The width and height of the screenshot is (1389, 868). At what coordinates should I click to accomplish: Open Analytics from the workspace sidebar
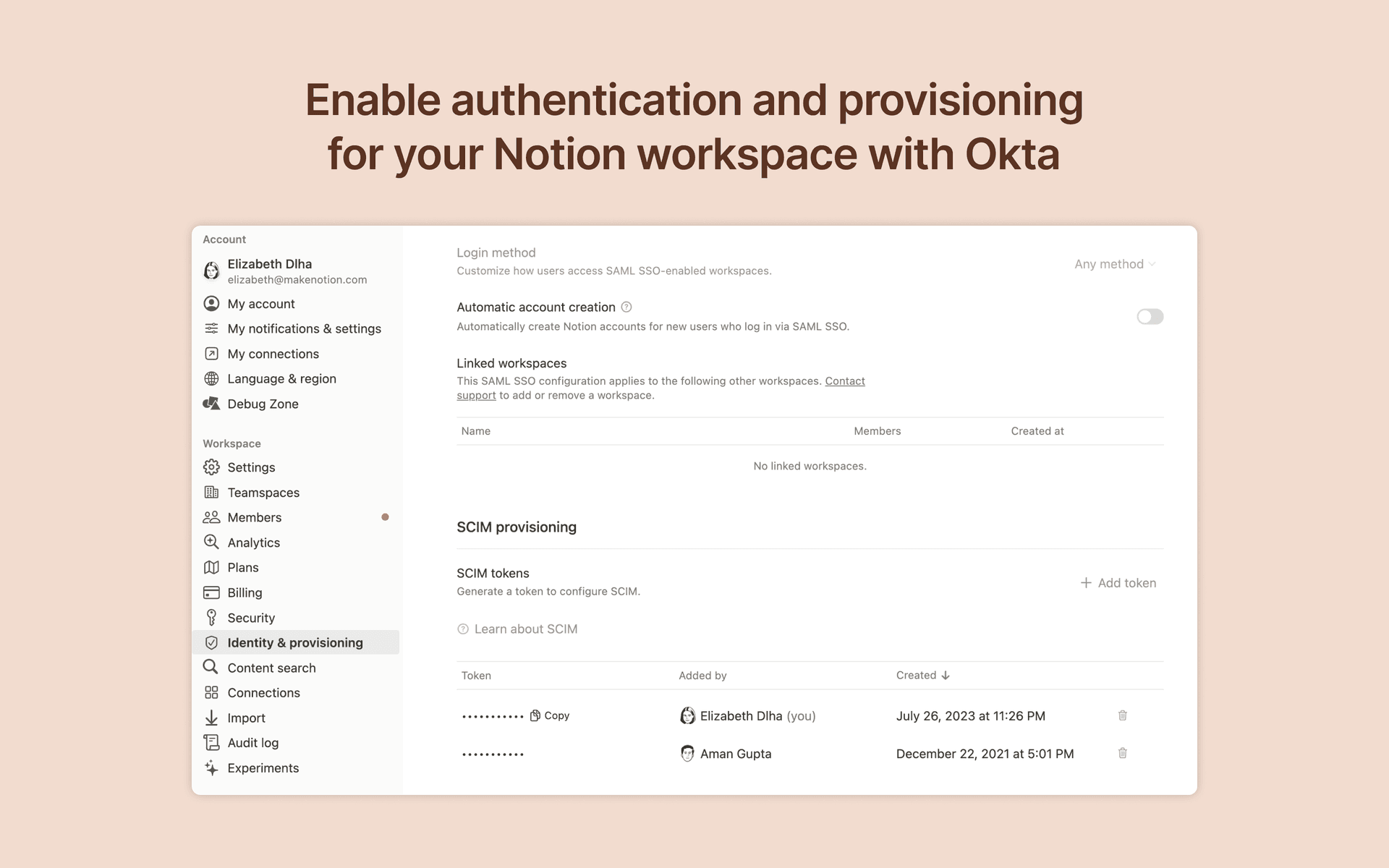tap(253, 542)
